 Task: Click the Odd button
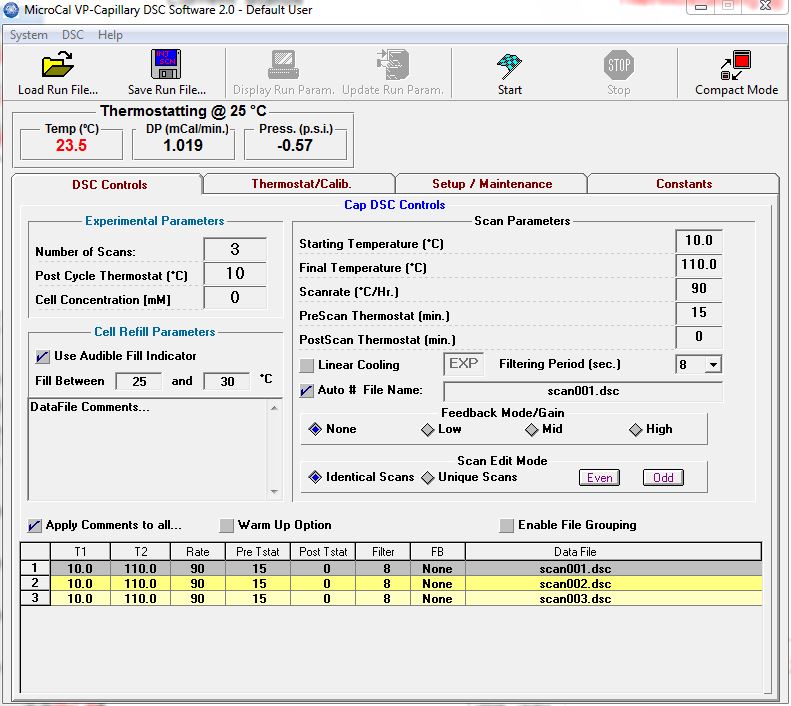663,477
